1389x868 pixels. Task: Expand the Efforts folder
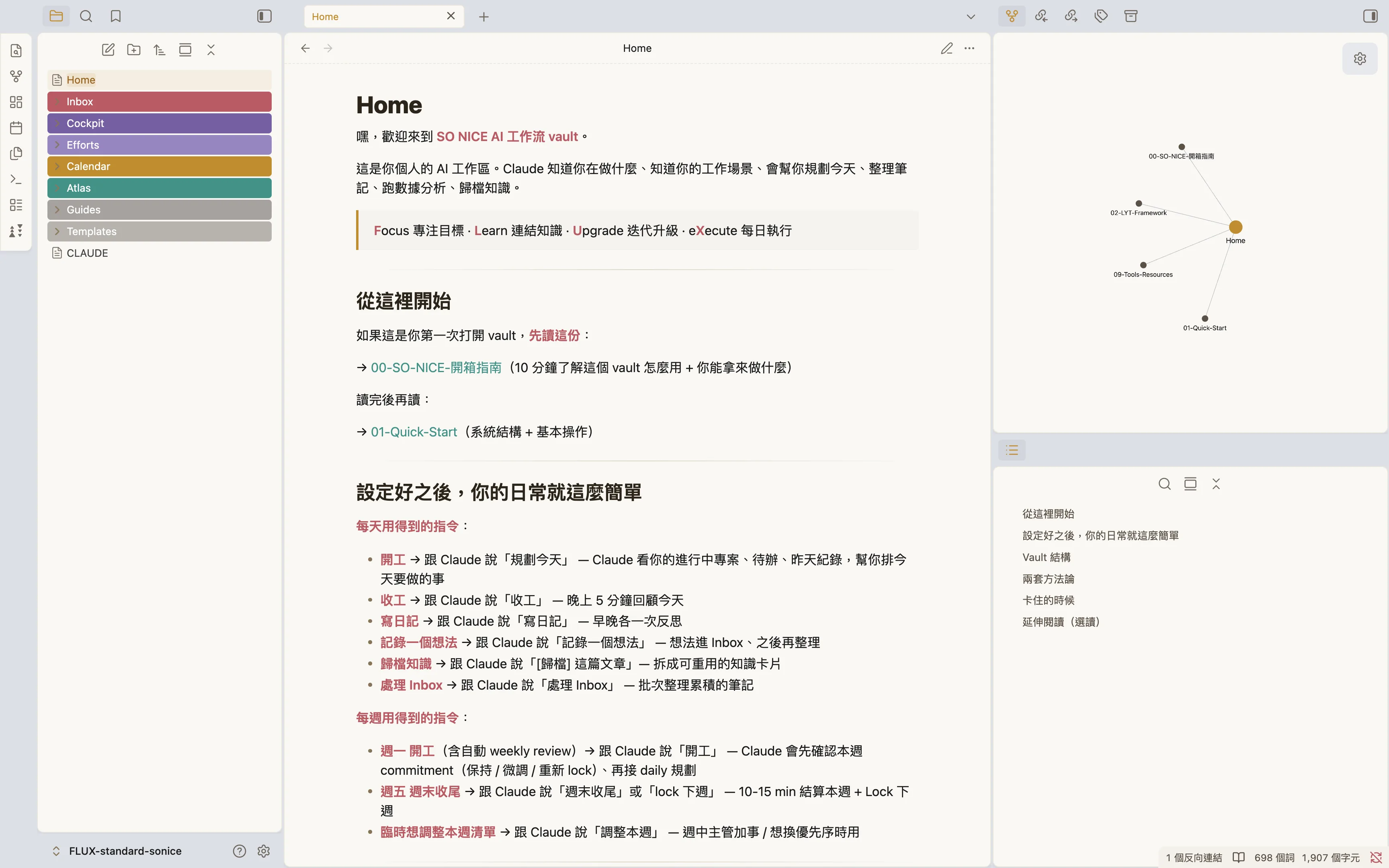pyautogui.click(x=160, y=145)
